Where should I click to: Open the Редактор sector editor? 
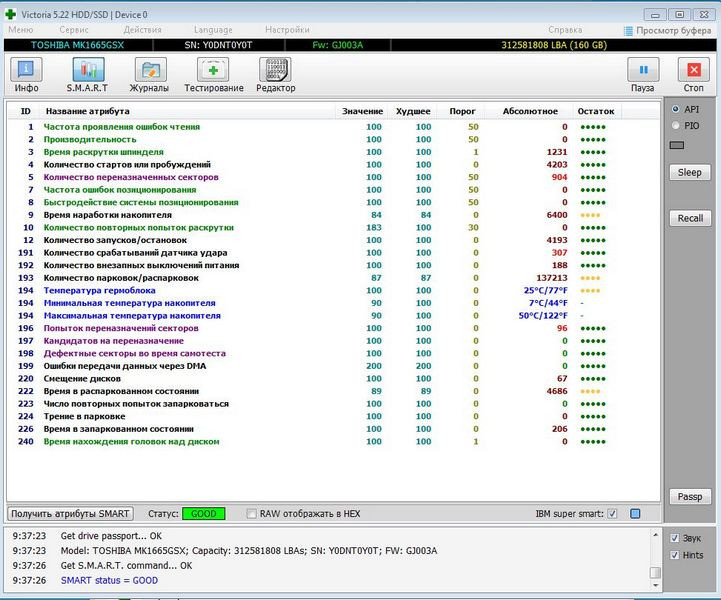275,75
